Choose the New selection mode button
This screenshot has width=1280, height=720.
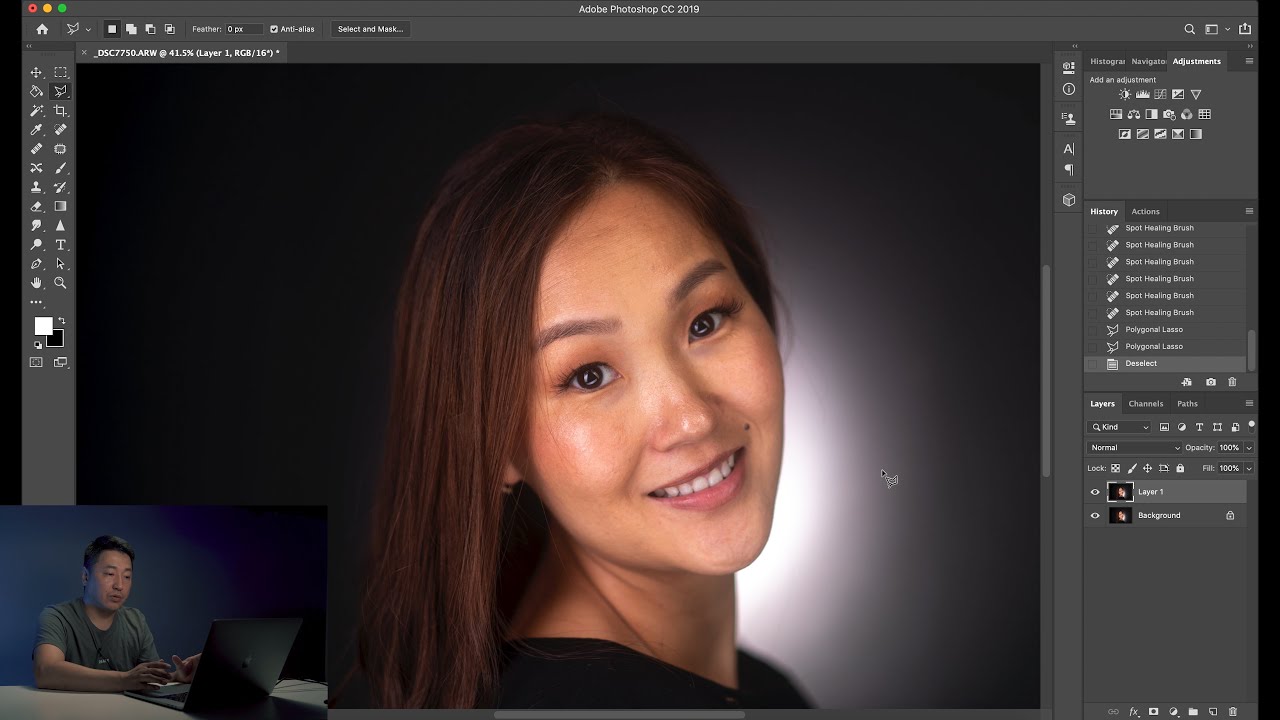(x=112, y=29)
